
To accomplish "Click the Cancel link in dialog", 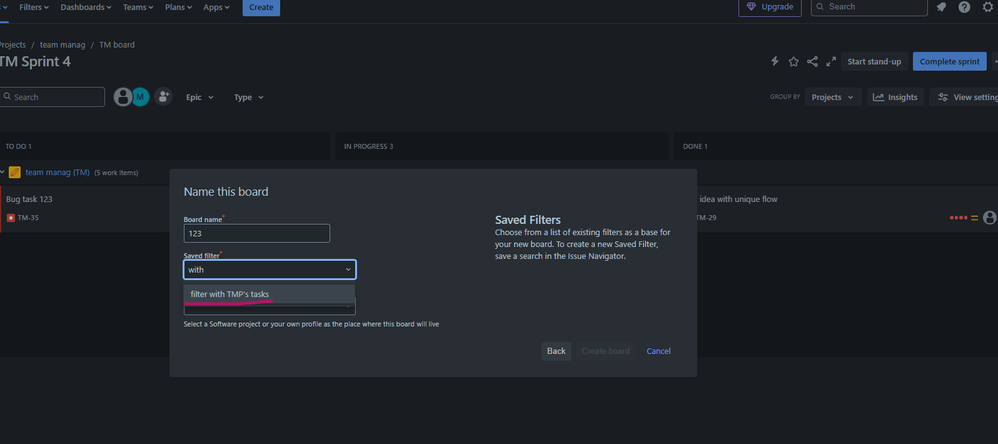I will 658,351.
